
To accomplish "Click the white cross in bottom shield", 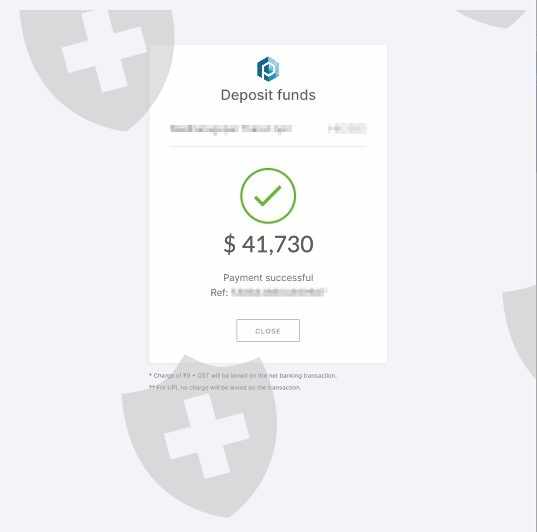I will point(207,436).
